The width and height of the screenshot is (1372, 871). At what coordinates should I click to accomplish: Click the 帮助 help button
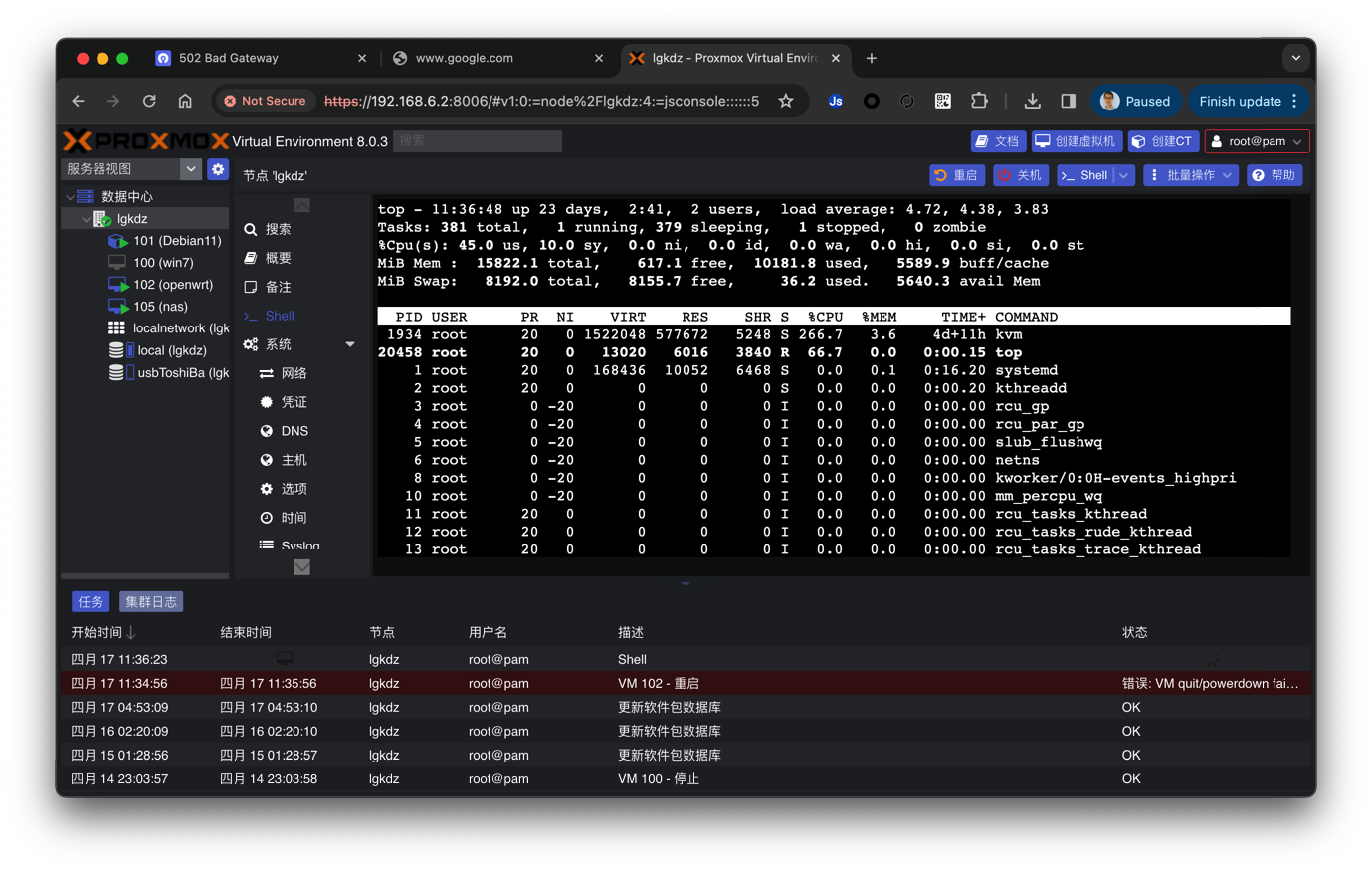1274,175
